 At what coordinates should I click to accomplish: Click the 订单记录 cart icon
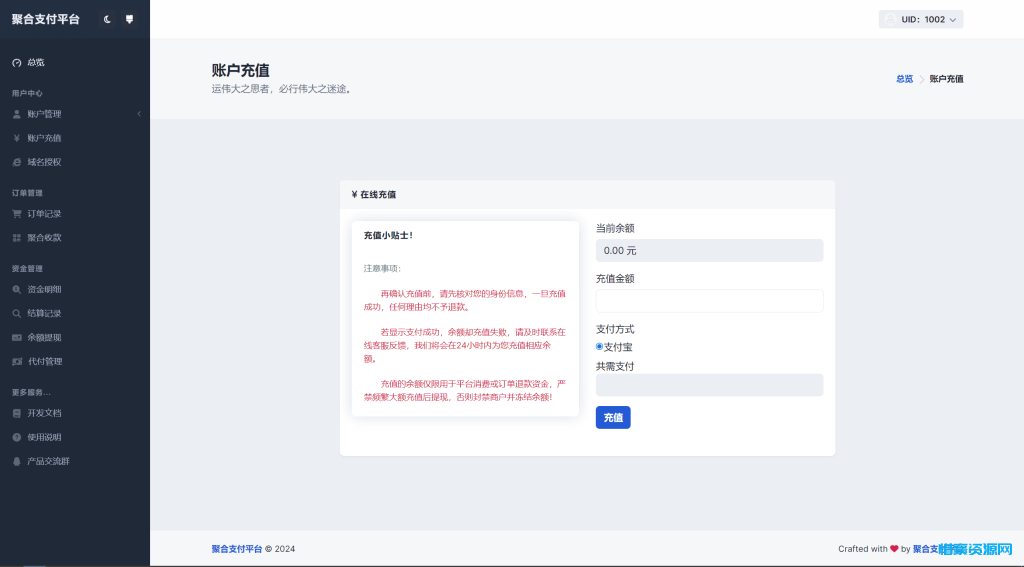pyautogui.click(x=17, y=214)
